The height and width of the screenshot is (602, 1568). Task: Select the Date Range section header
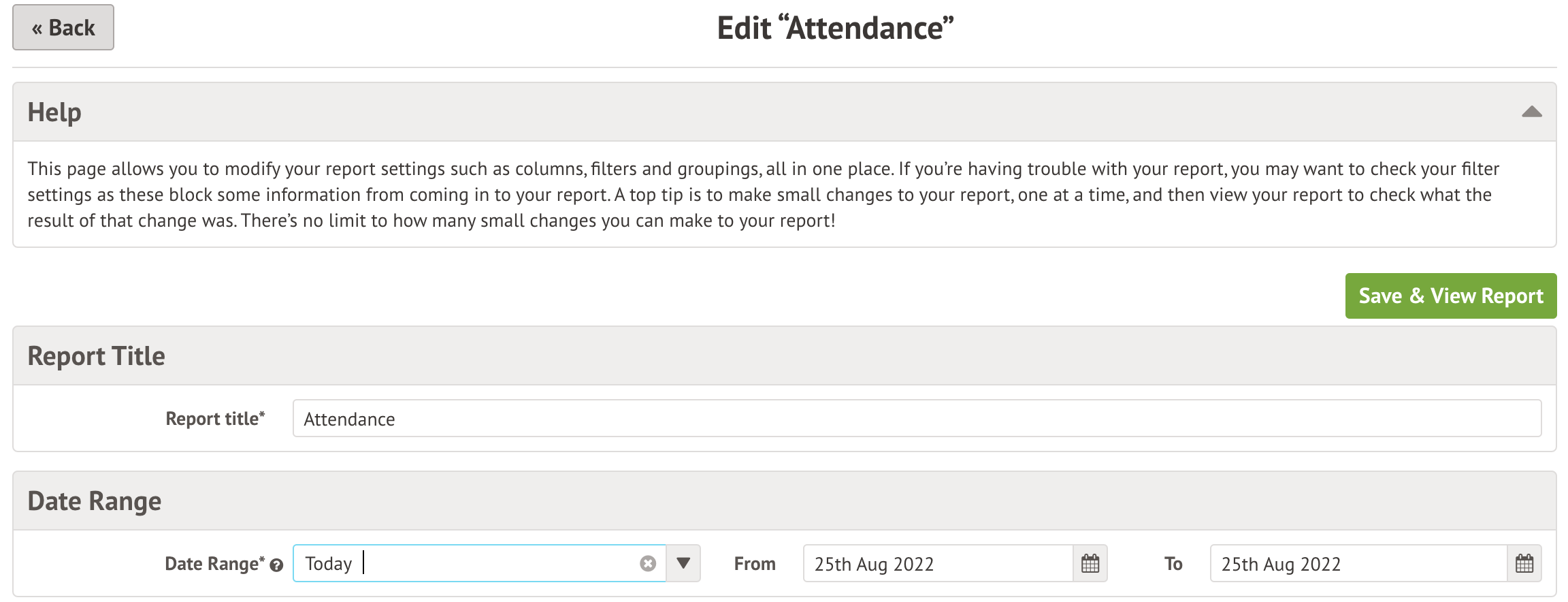coord(95,501)
